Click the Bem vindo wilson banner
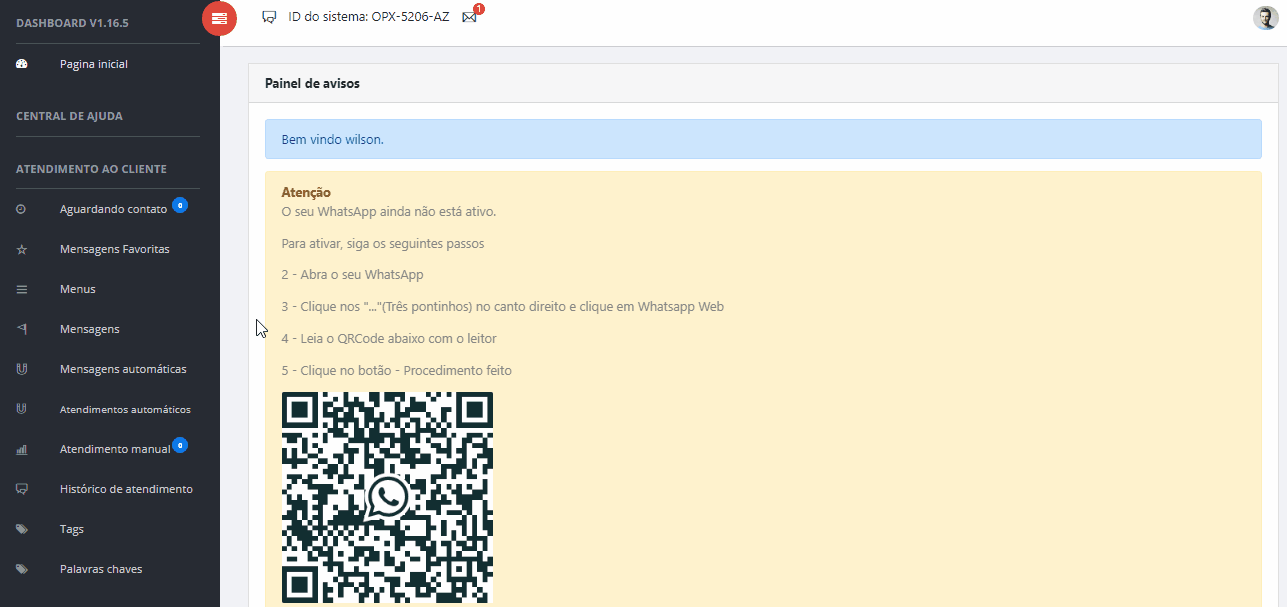The height and width of the screenshot is (607, 1287). point(762,139)
